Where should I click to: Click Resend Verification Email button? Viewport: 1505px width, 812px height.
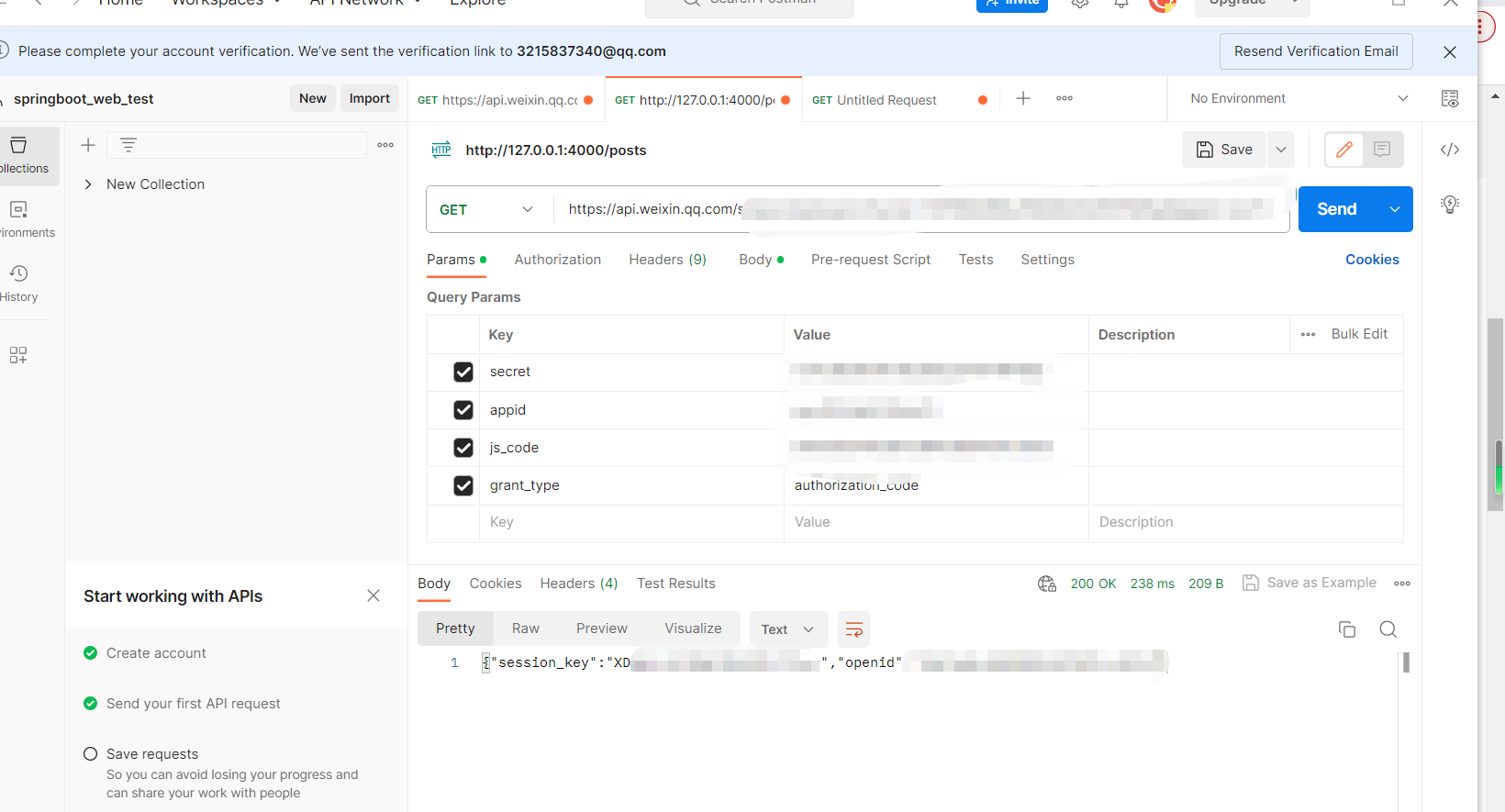(1316, 51)
